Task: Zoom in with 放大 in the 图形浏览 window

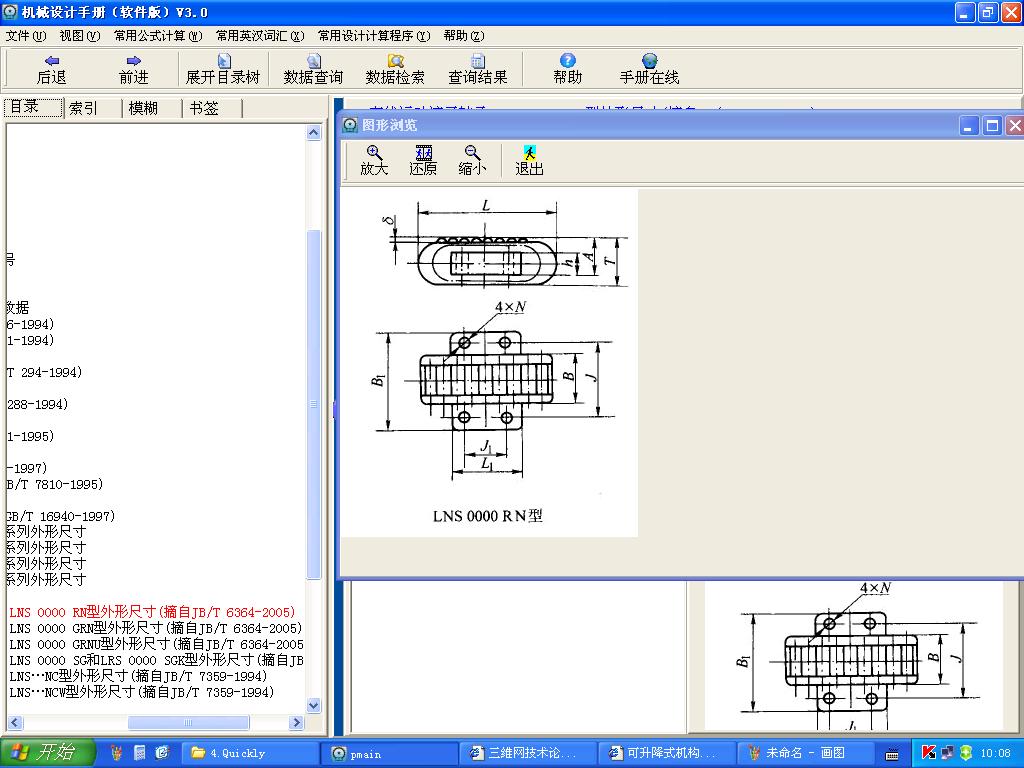Action: click(x=374, y=160)
